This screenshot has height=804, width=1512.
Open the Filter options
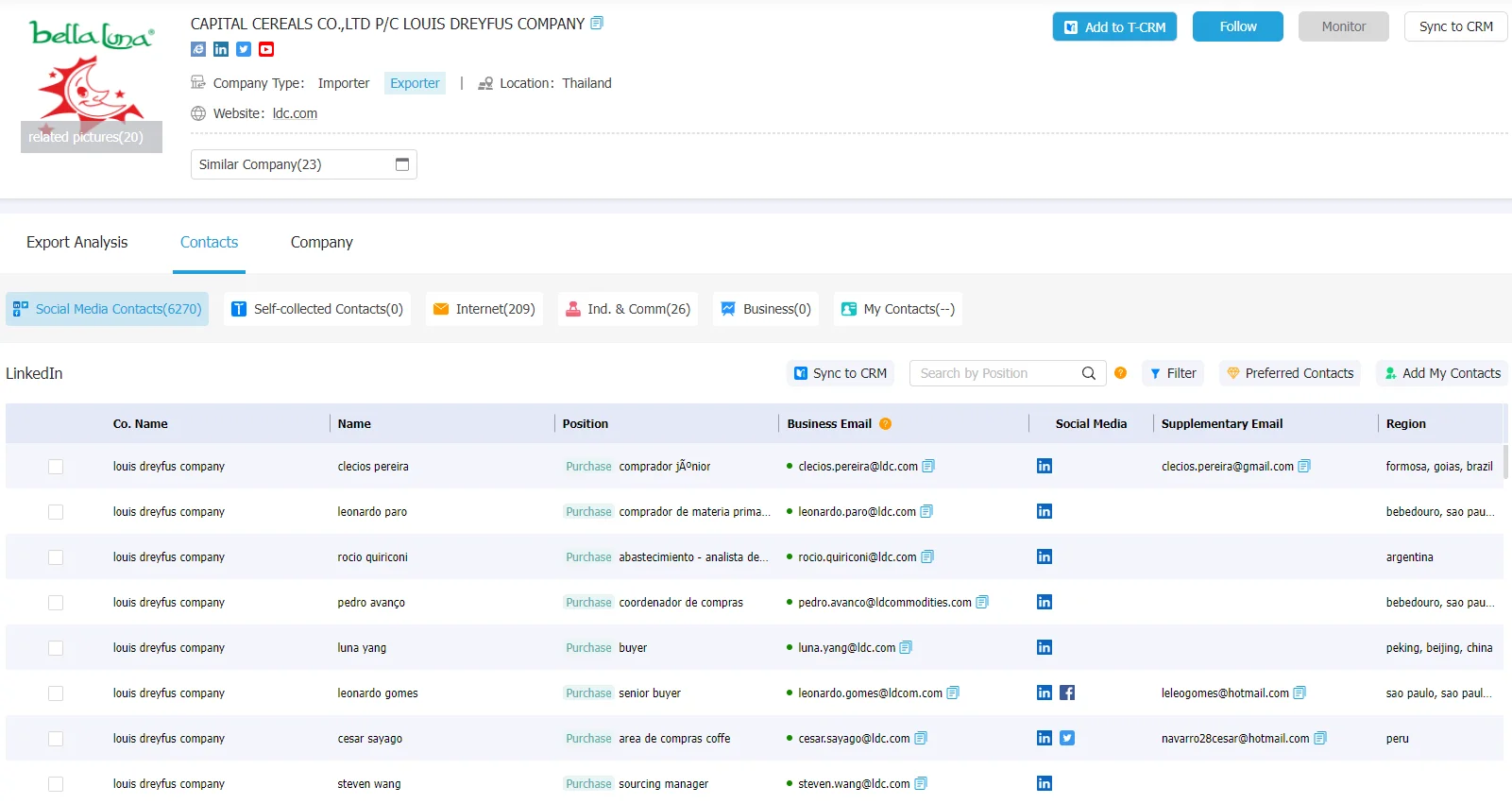click(1173, 373)
